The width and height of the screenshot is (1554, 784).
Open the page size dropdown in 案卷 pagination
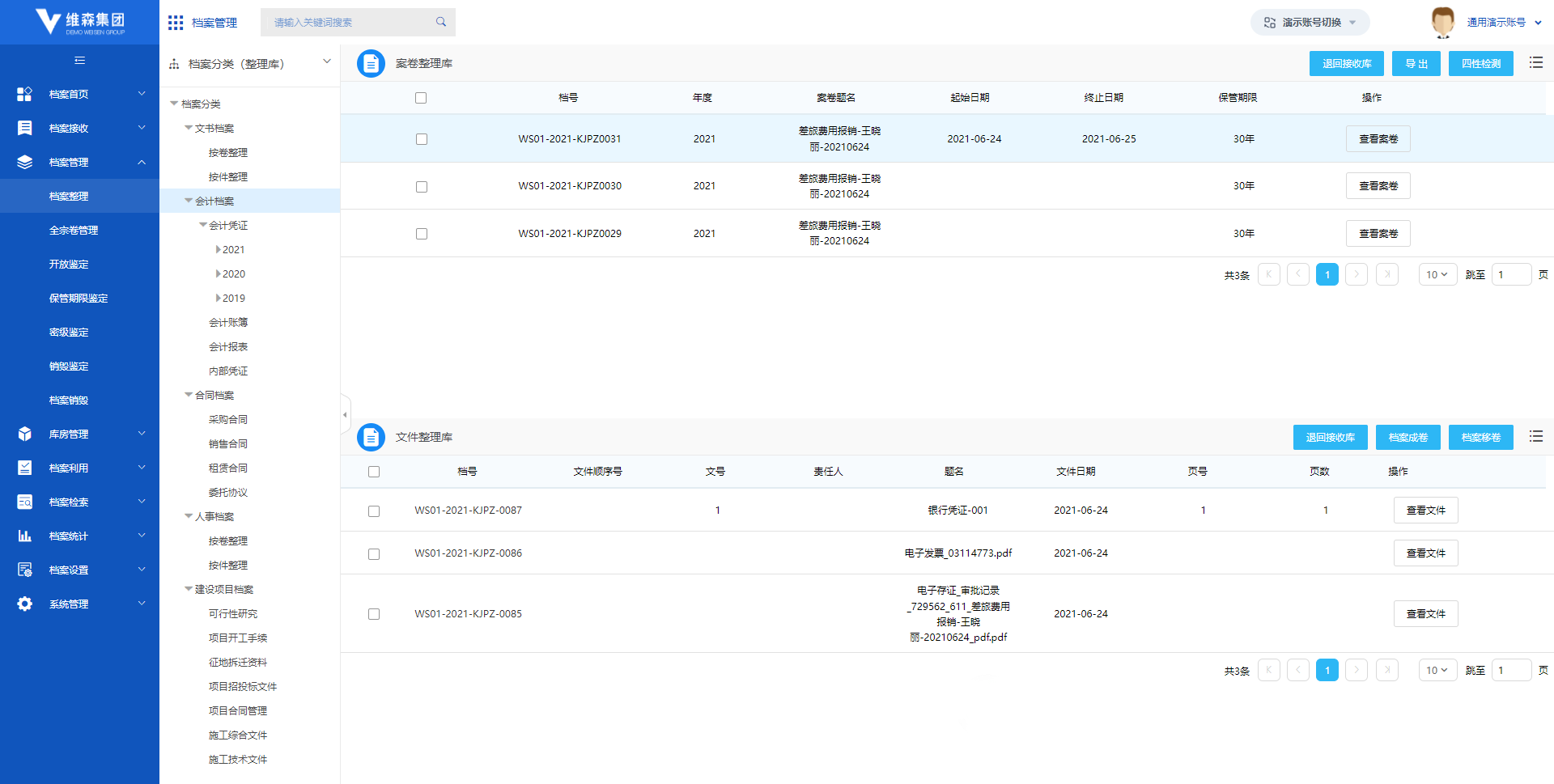point(1437,275)
